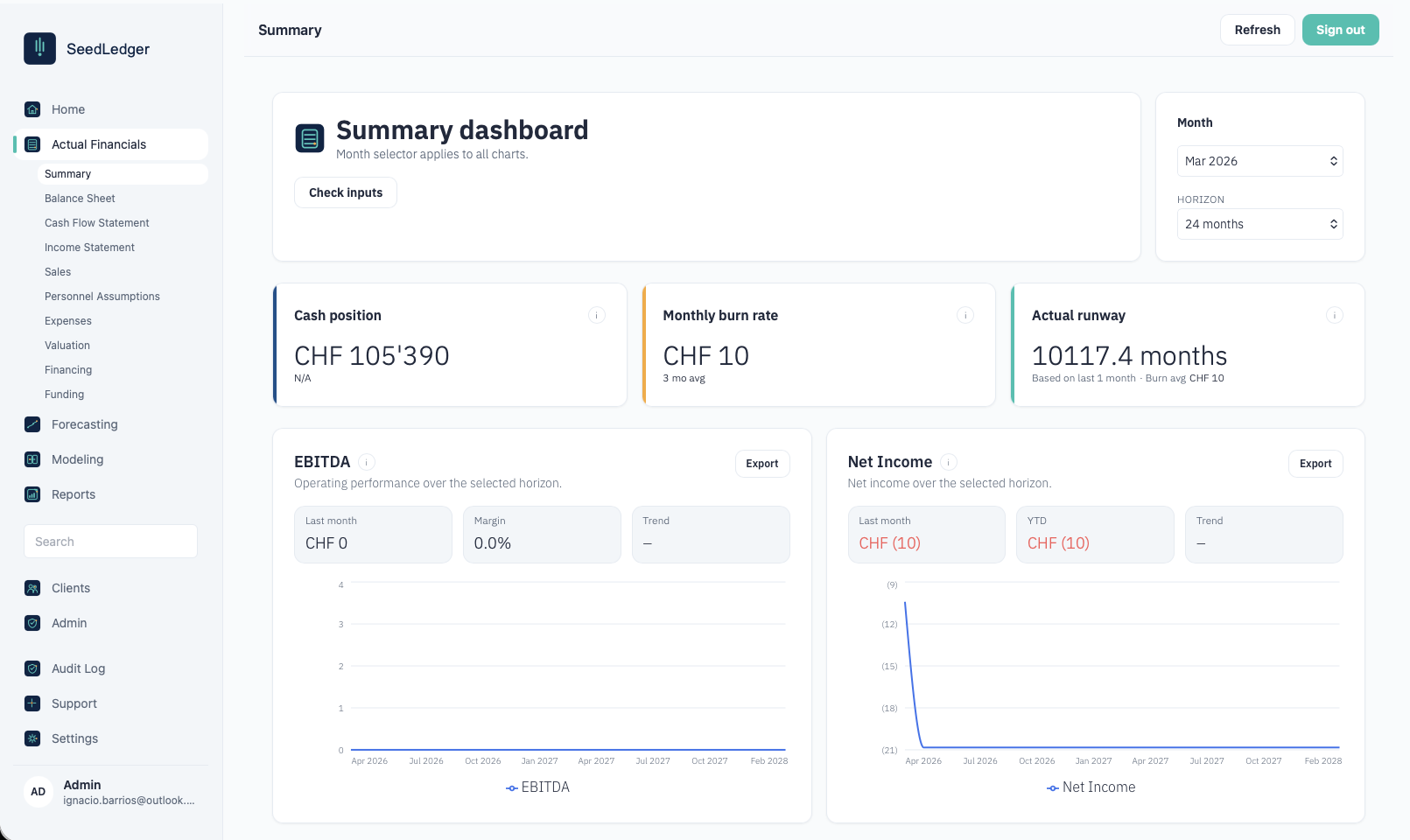Click the Check inputs button

point(346,192)
